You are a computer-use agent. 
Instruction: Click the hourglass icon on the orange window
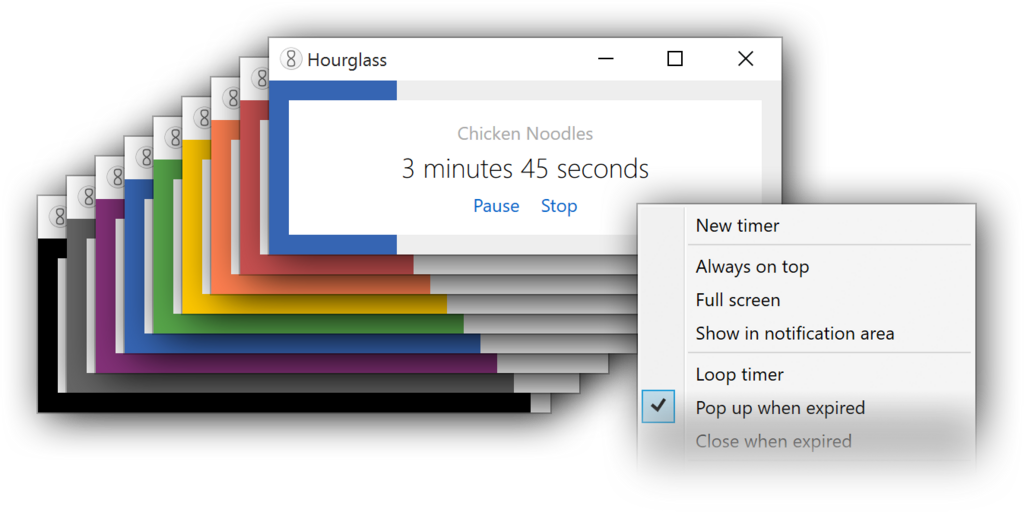[x=231, y=99]
